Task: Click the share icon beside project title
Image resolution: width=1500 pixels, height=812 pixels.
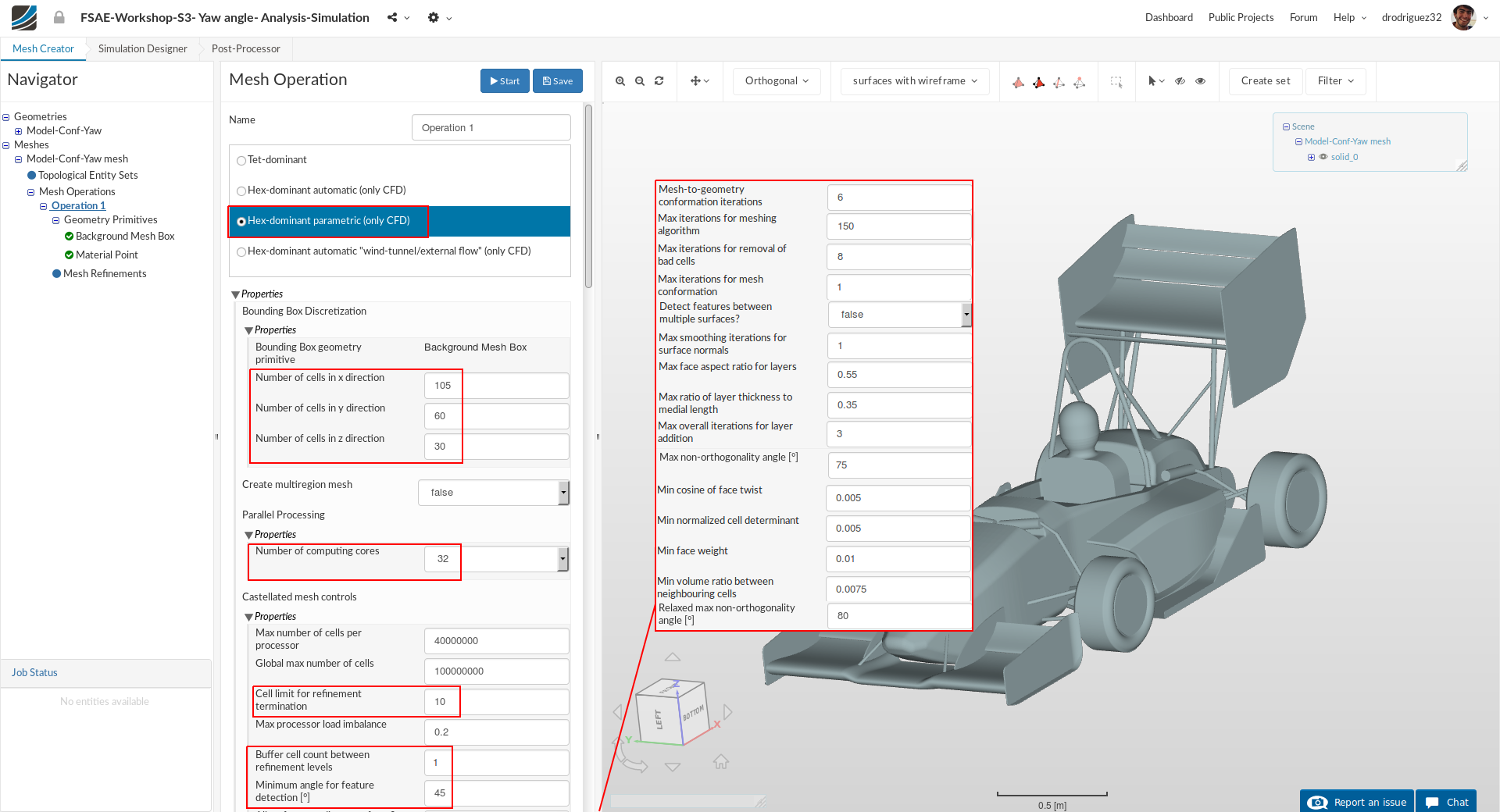Action: (x=392, y=17)
